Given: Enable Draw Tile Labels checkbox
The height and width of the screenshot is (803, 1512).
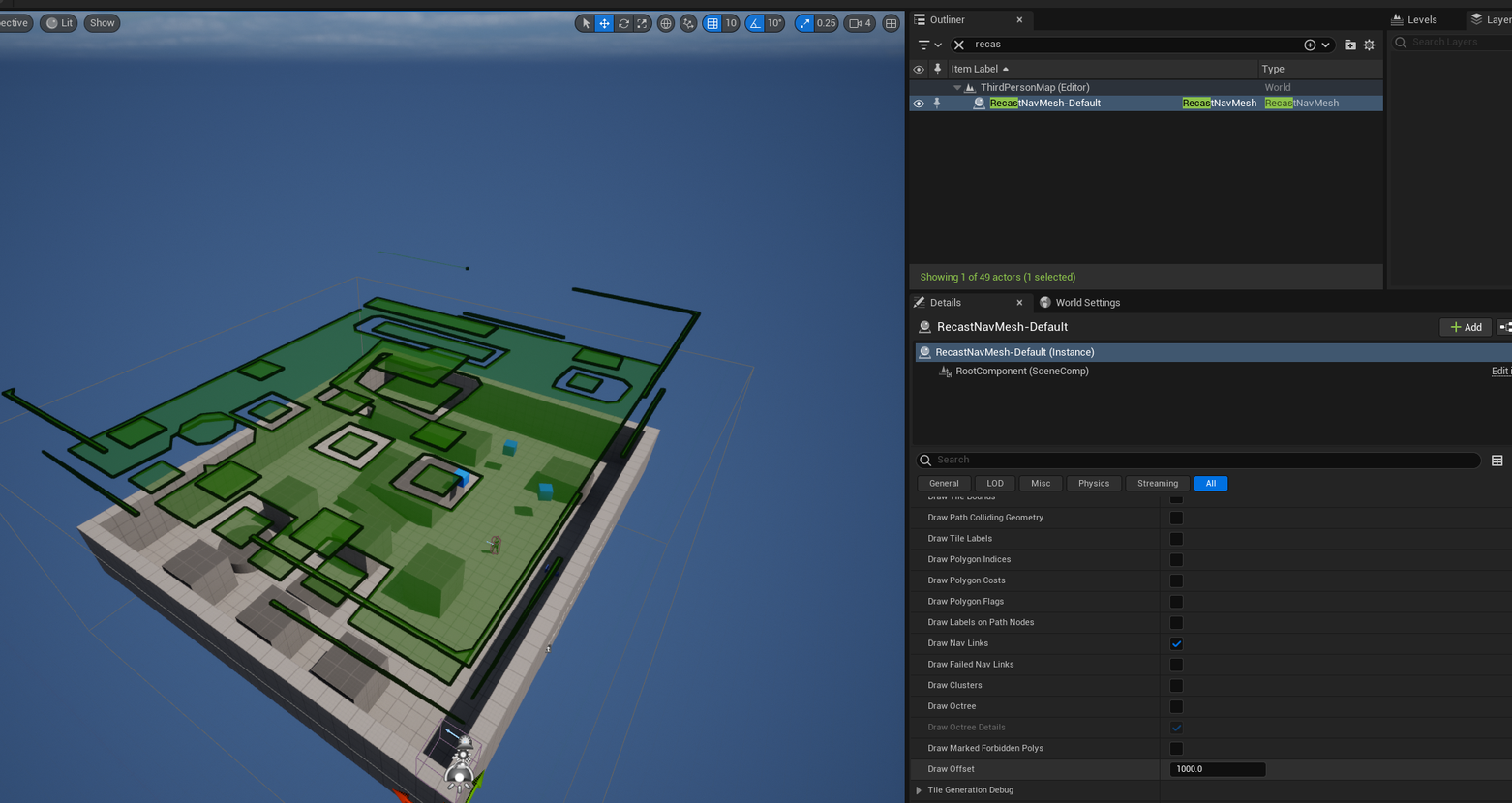Looking at the screenshot, I should (1176, 539).
